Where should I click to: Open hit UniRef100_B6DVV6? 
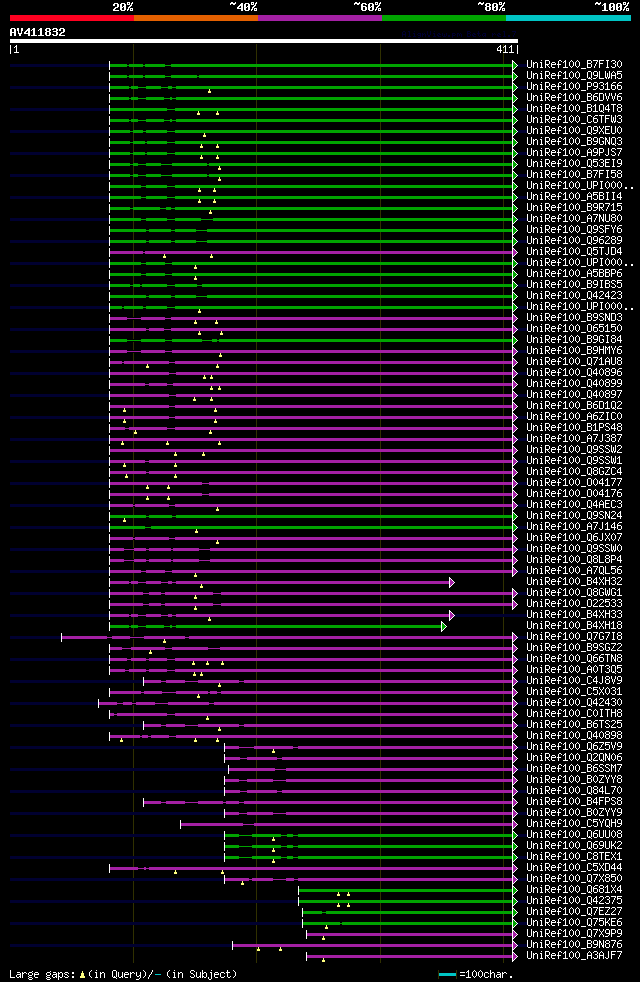tap(574, 98)
